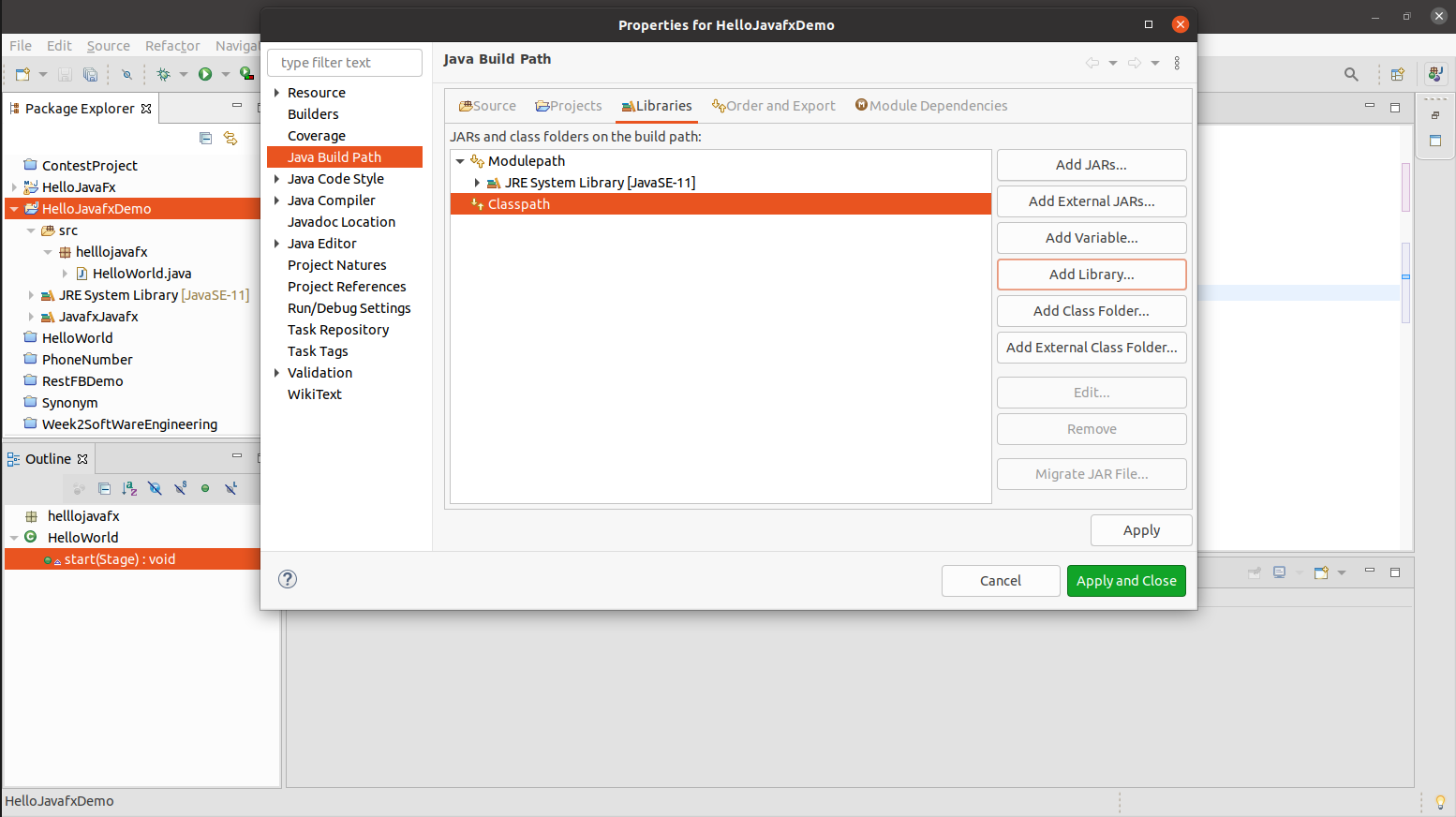Toggle alphabetical Sort in Outline view
This screenshot has height=817, width=1456.
click(x=129, y=488)
